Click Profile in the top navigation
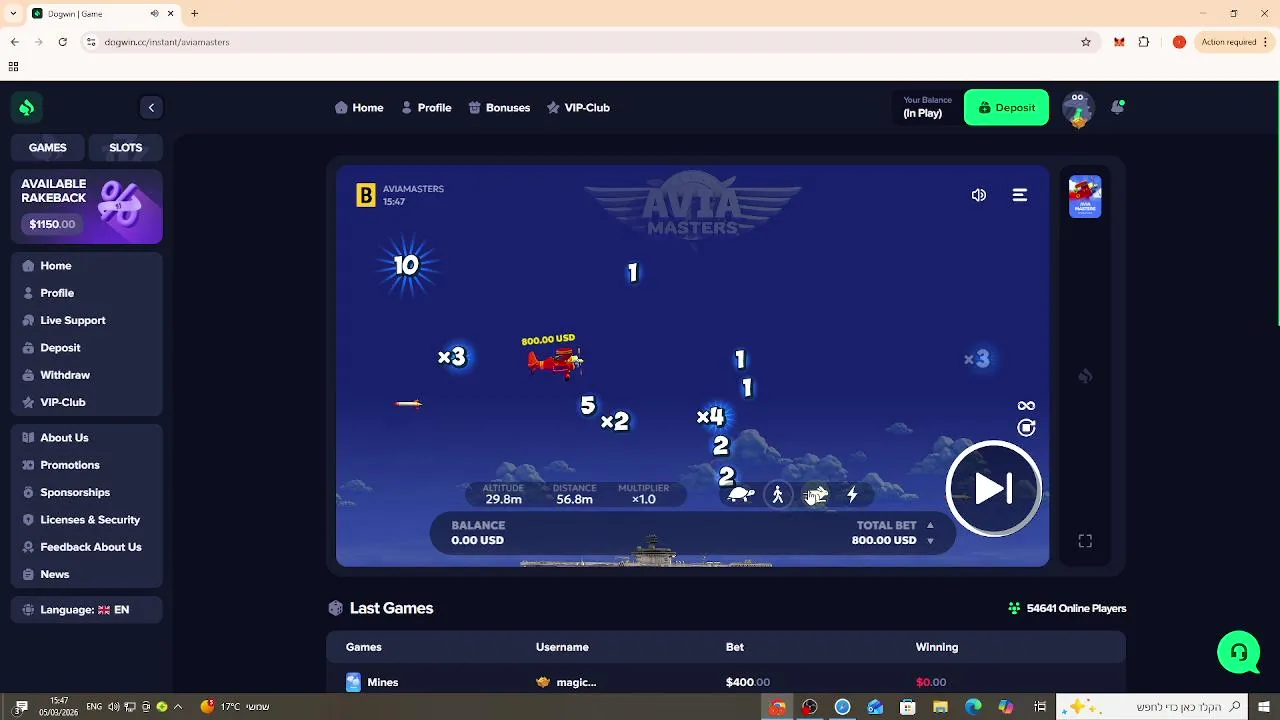 tap(426, 107)
